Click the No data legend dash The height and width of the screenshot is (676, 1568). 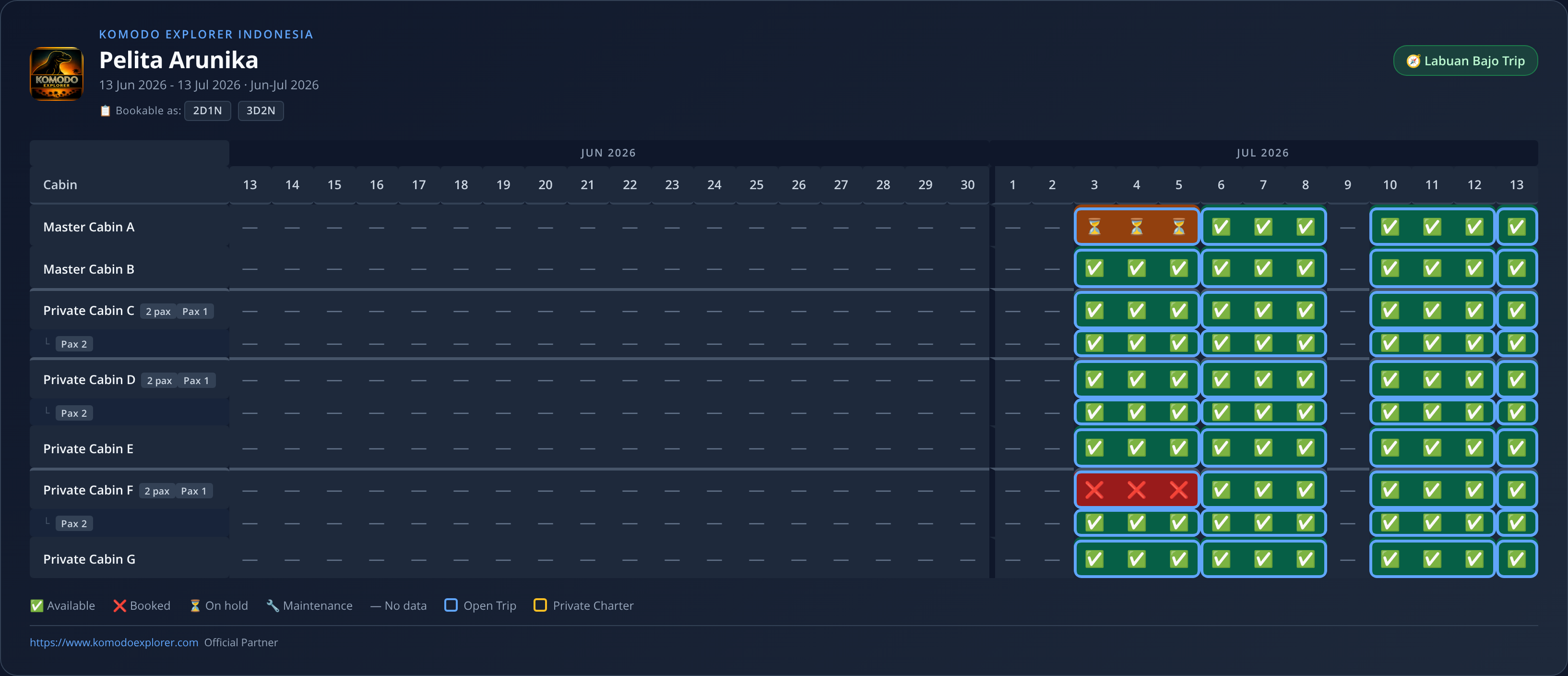[x=376, y=606]
